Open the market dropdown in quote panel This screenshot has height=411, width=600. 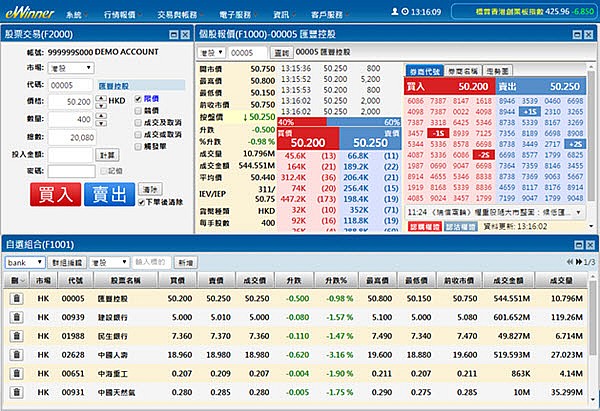pos(211,52)
